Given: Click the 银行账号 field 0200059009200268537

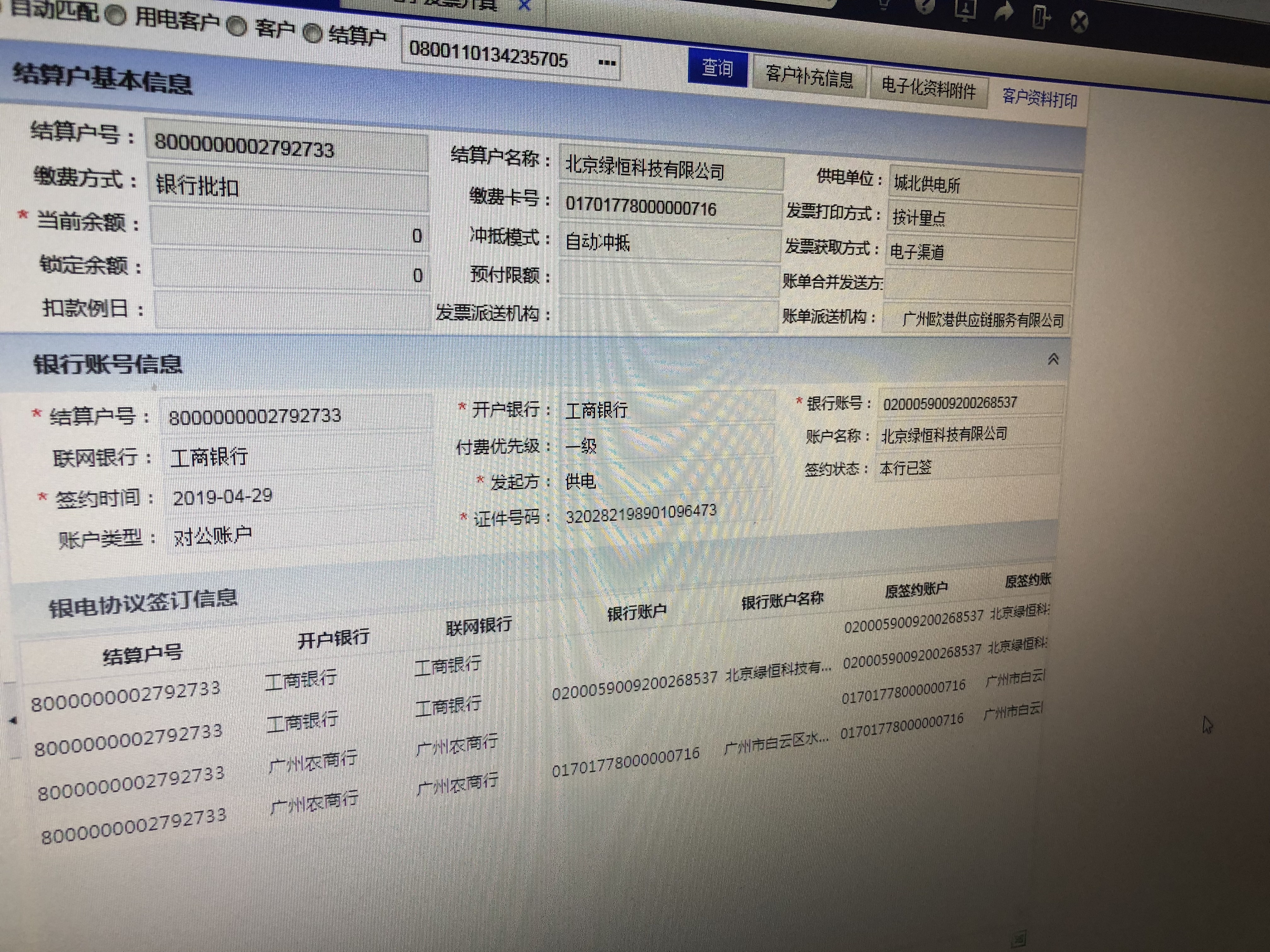Looking at the screenshot, I should coord(950,403).
